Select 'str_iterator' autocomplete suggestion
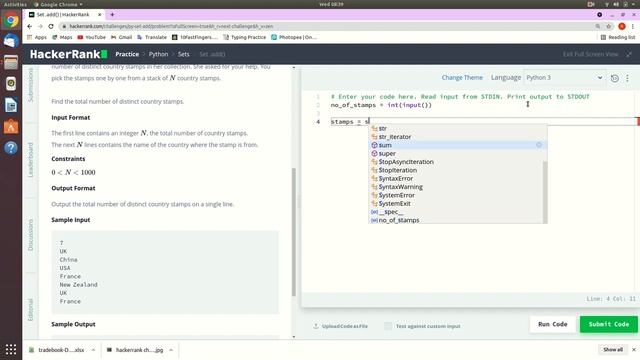 pos(457,137)
